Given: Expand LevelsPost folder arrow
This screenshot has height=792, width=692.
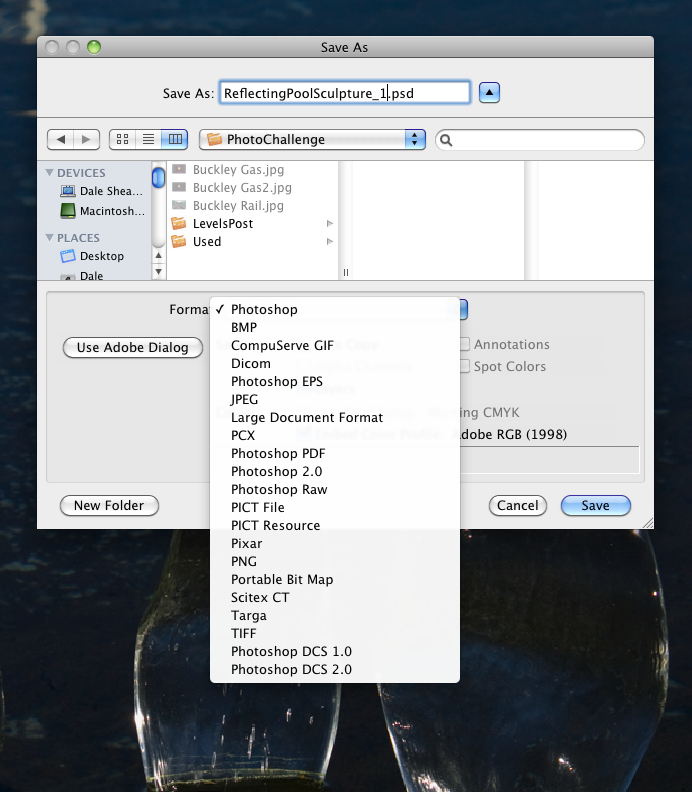Looking at the screenshot, I should click(x=330, y=224).
